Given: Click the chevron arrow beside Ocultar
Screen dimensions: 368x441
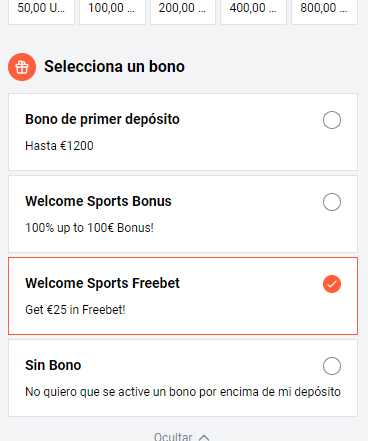Looking at the screenshot, I should tap(204, 437).
